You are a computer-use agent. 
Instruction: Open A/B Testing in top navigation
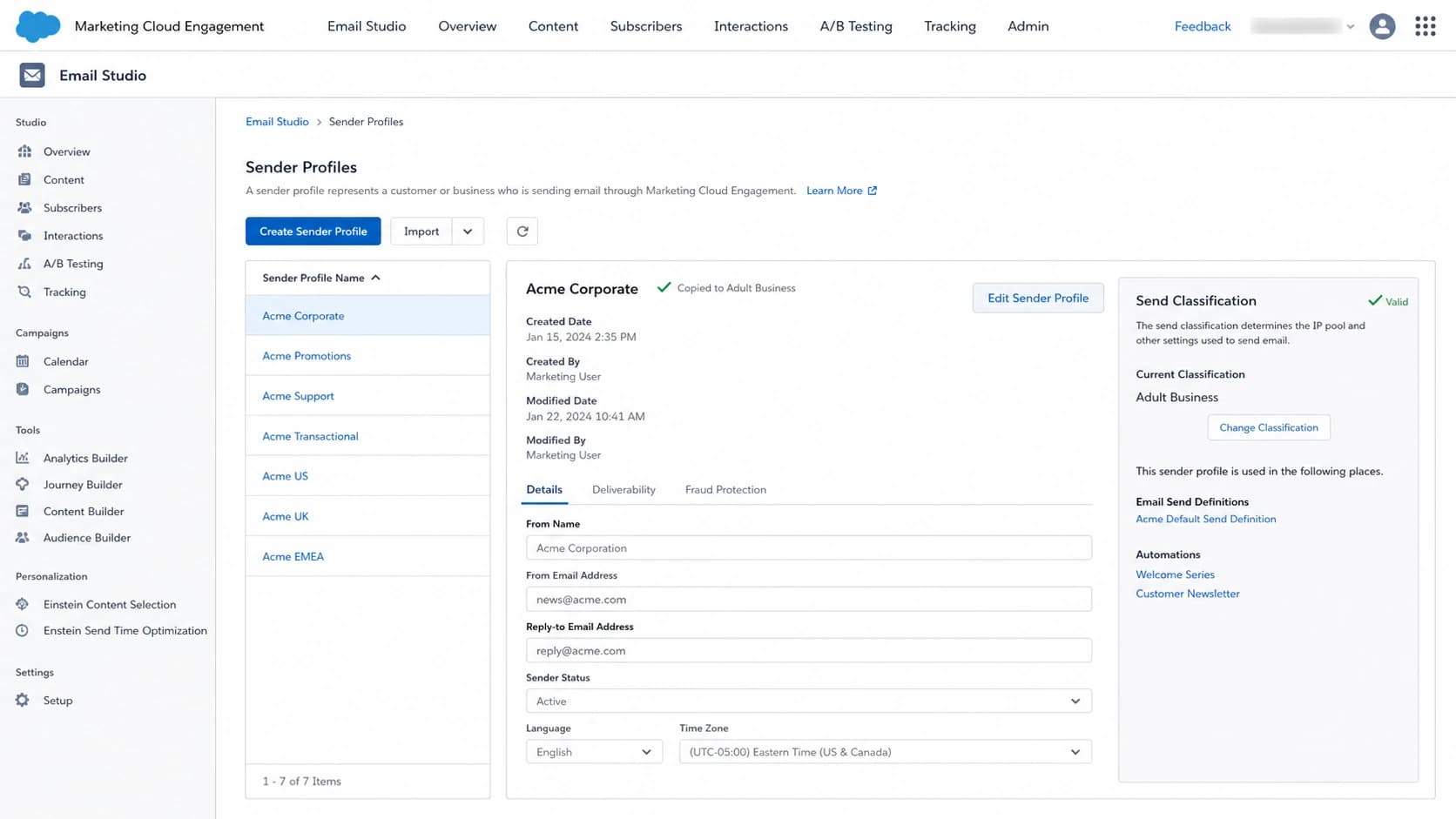(x=856, y=26)
